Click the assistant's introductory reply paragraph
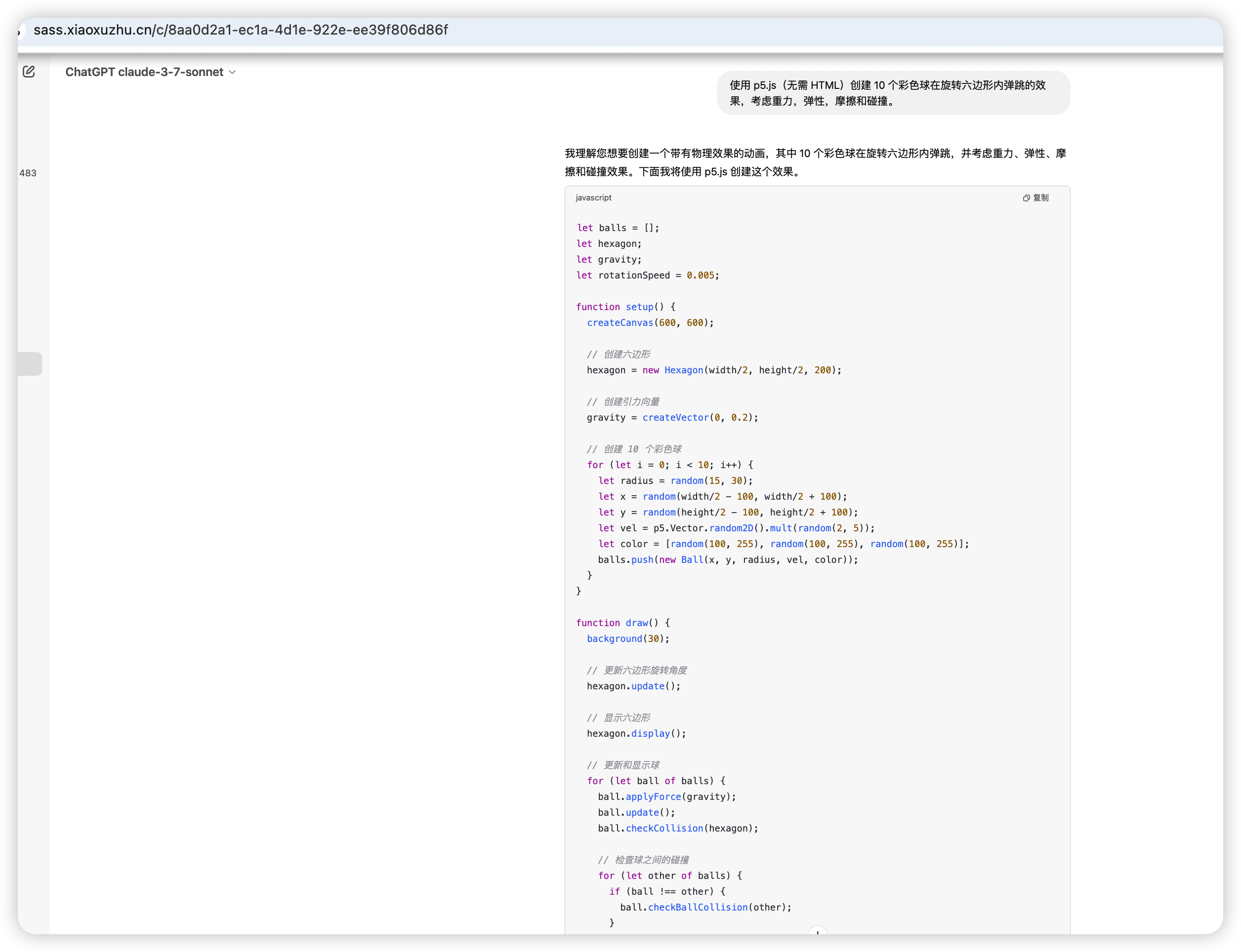This screenshot has height=952, width=1241. 816,162
